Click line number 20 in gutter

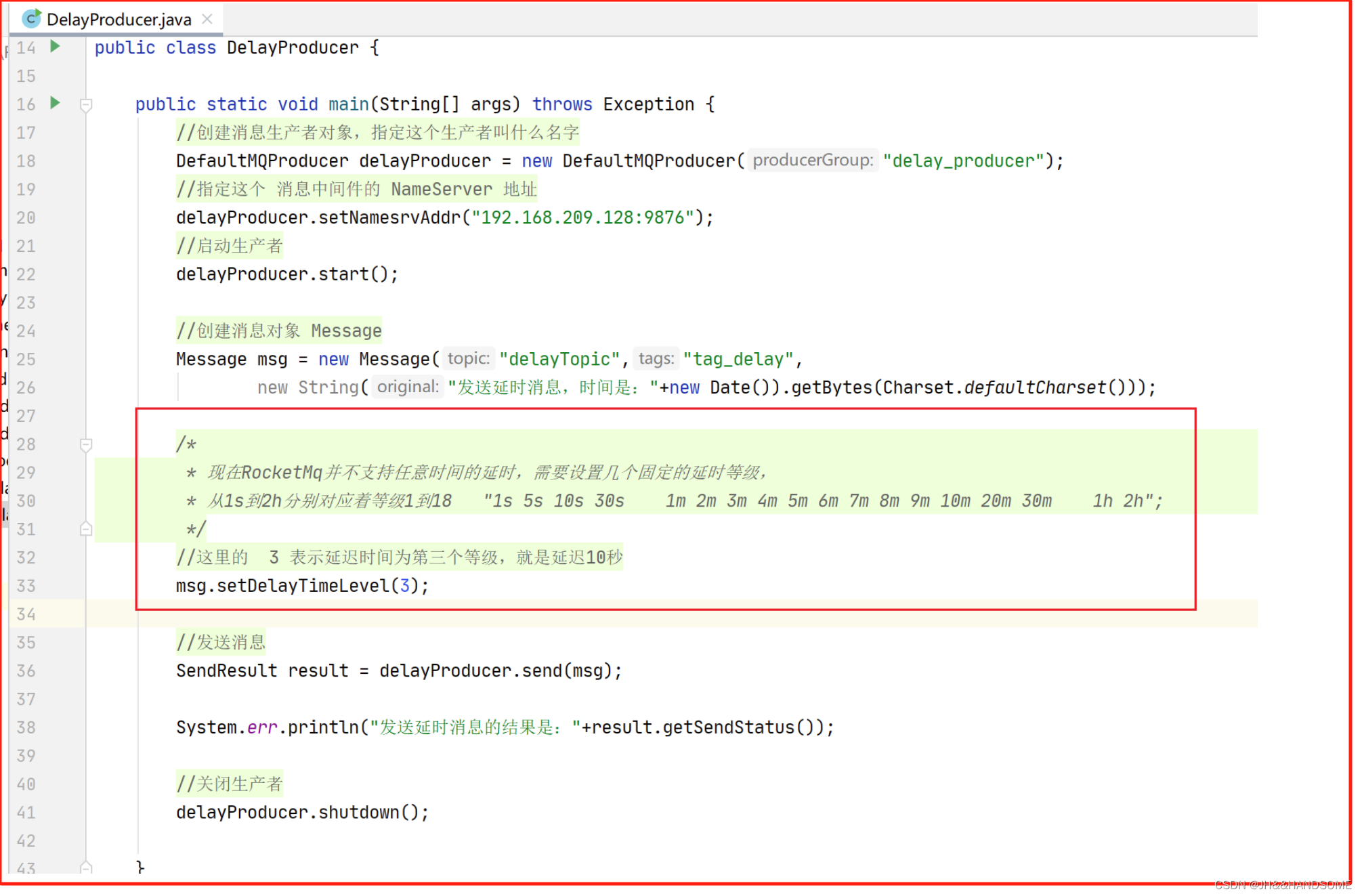coord(26,217)
